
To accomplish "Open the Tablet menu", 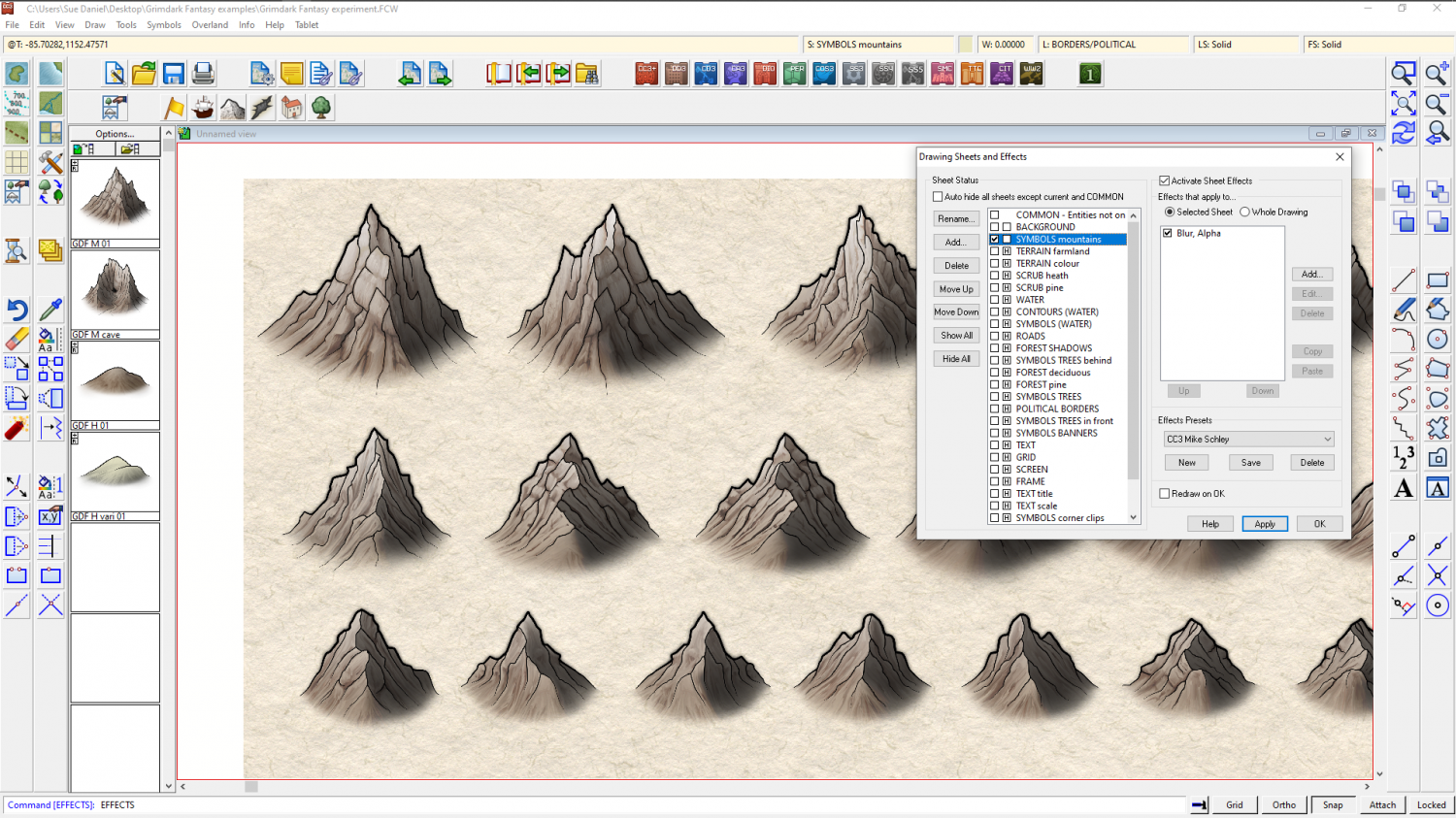I will coord(307,25).
